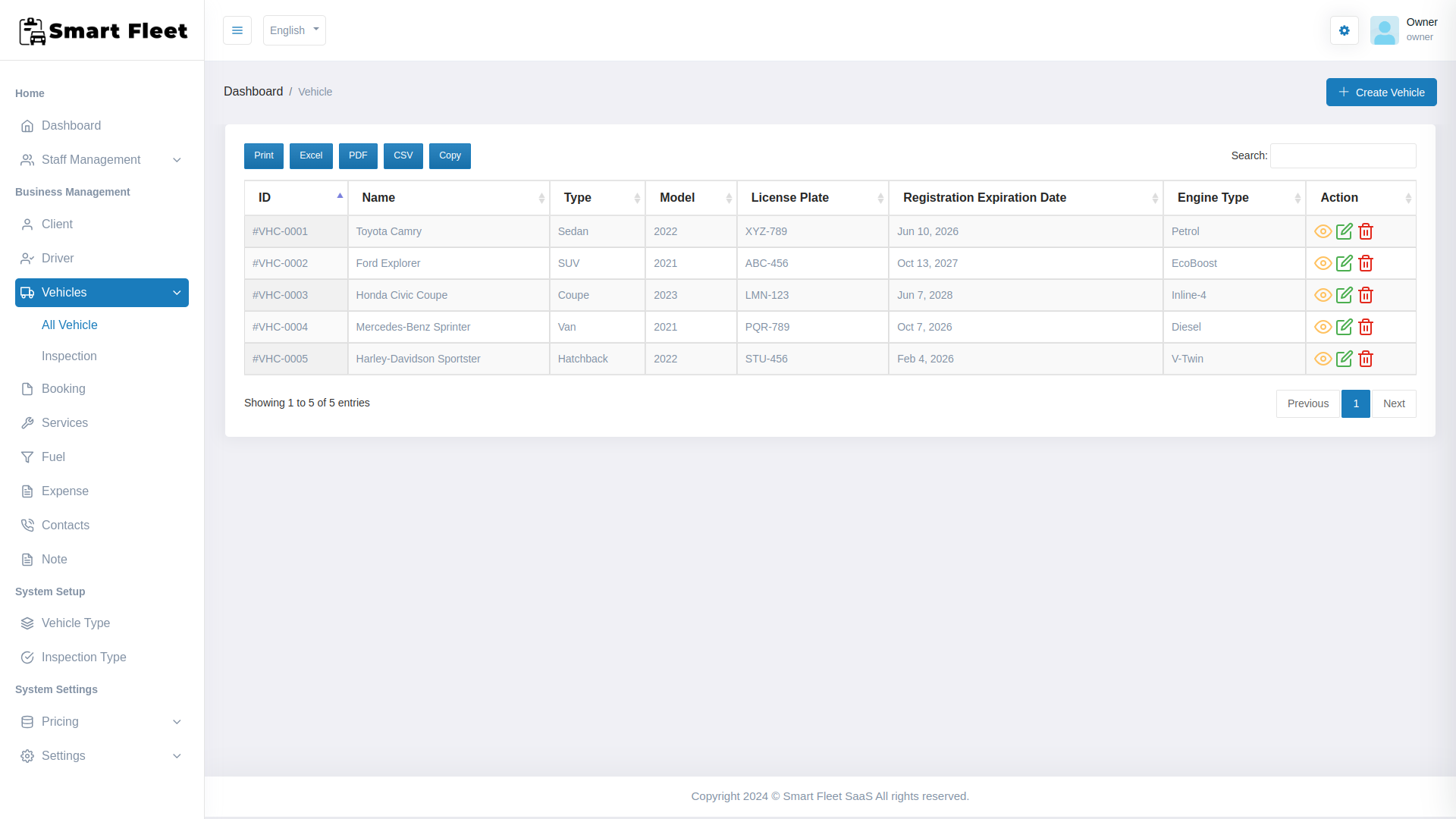Click trash icon for Harley-Davidson Sportster

(x=1366, y=359)
